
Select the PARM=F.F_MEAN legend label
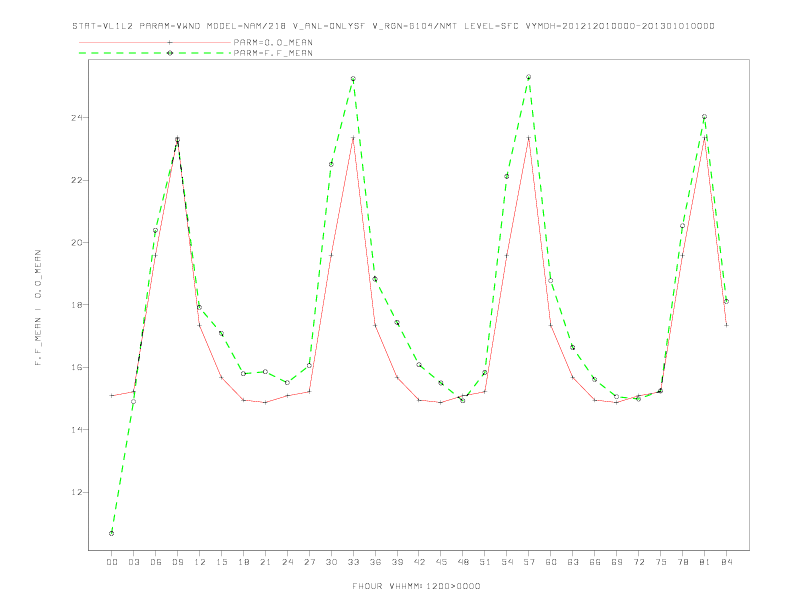(273, 53)
